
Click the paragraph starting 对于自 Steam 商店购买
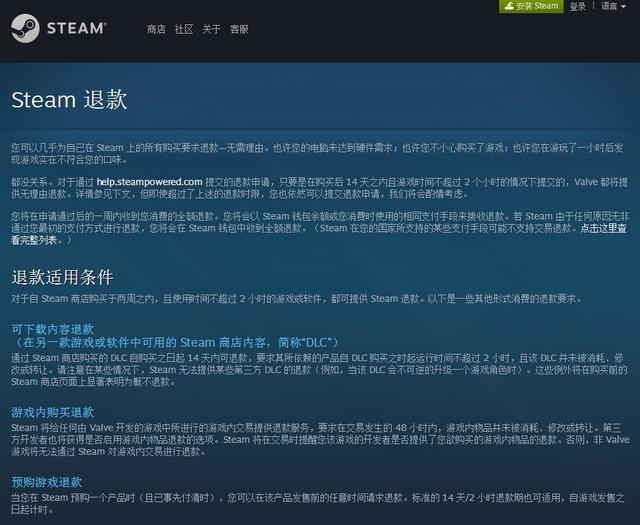[x=296, y=298]
